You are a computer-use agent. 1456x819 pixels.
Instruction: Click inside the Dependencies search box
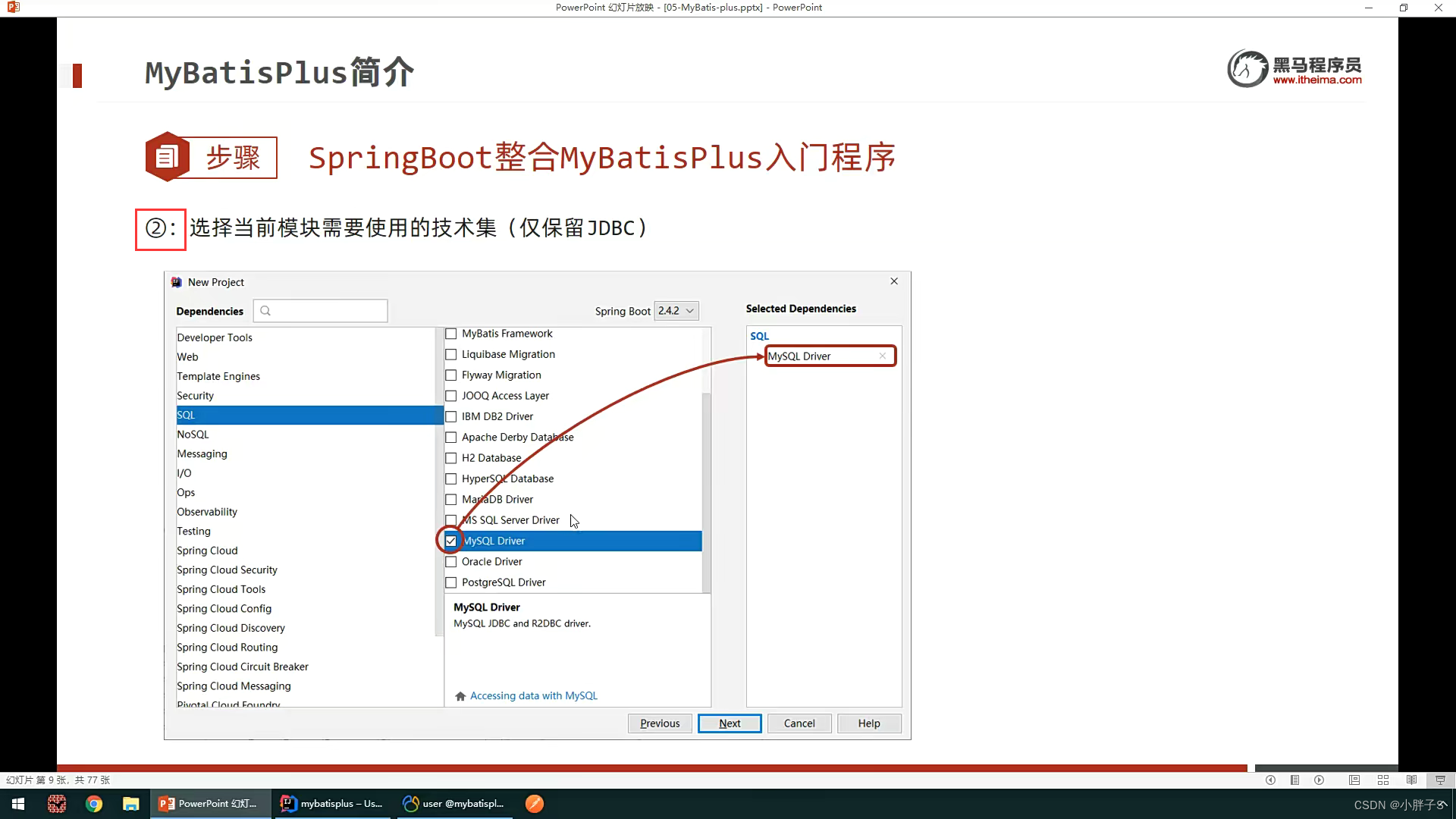pyautogui.click(x=326, y=311)
